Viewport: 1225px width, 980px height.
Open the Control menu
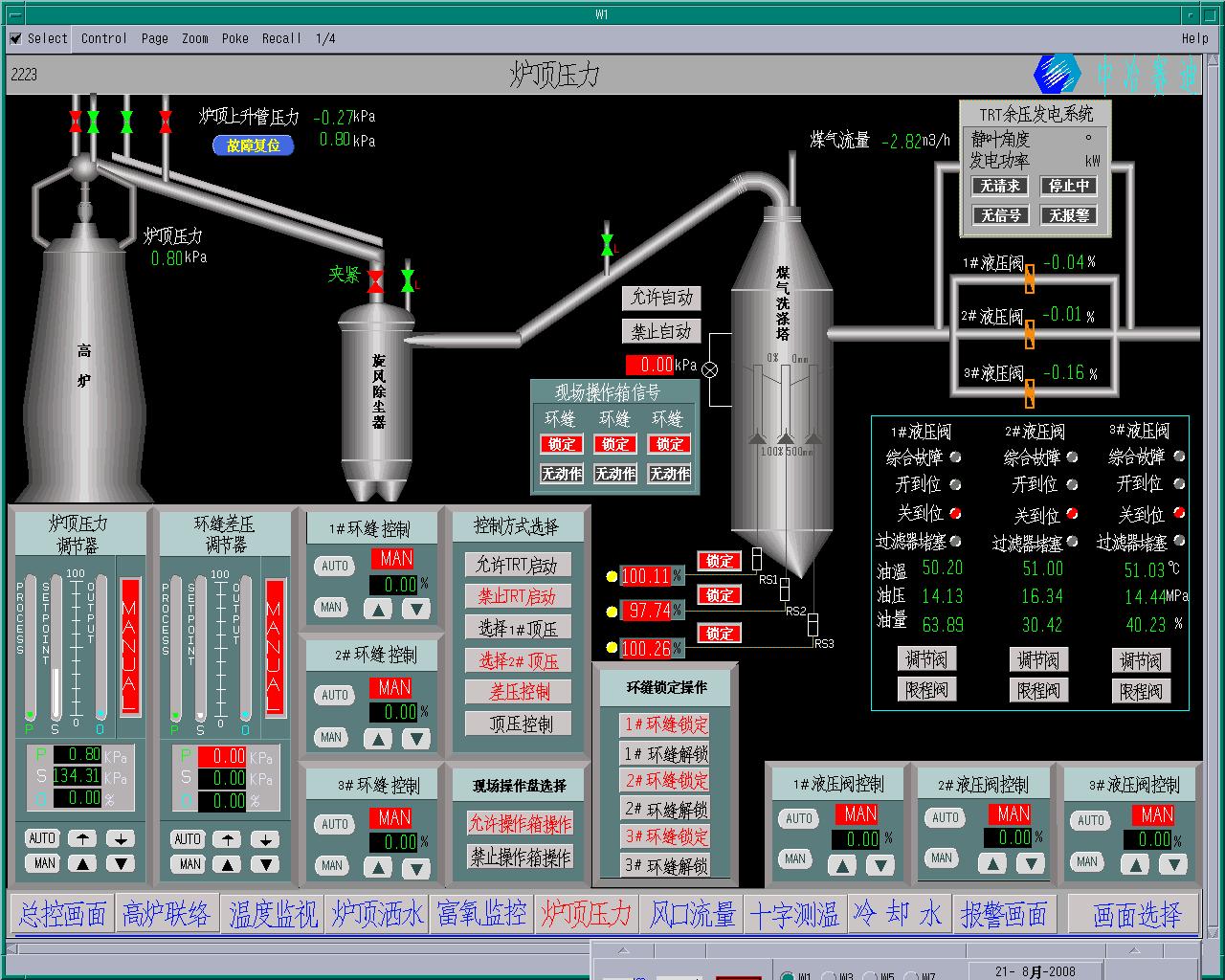pos(103,38)
